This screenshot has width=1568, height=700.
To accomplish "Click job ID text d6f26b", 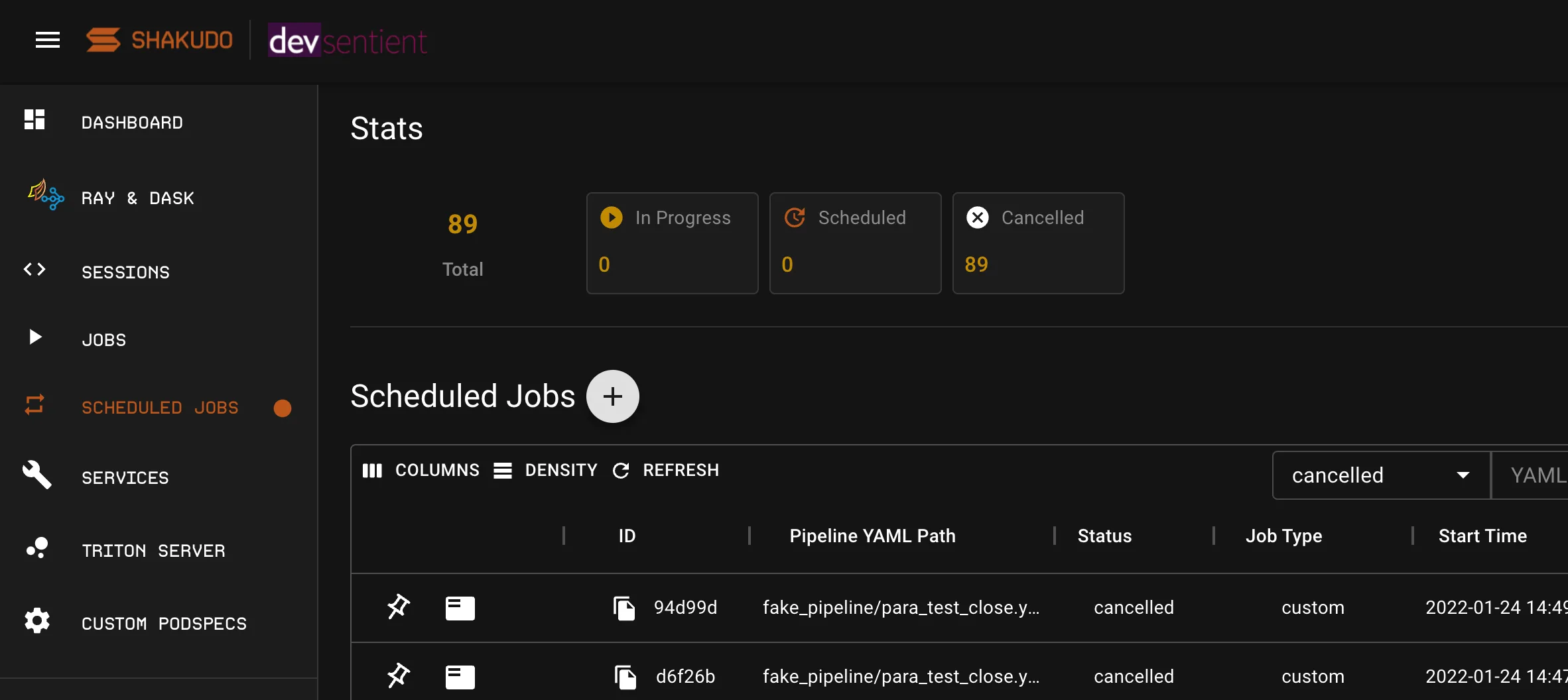I will pyautogui.click(x=685, y=676).
